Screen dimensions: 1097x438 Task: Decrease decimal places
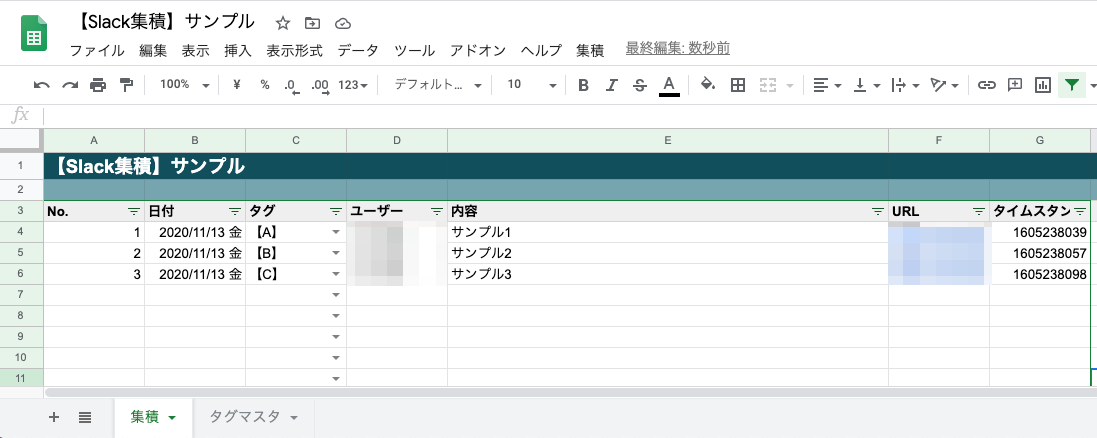pos(292,85)
